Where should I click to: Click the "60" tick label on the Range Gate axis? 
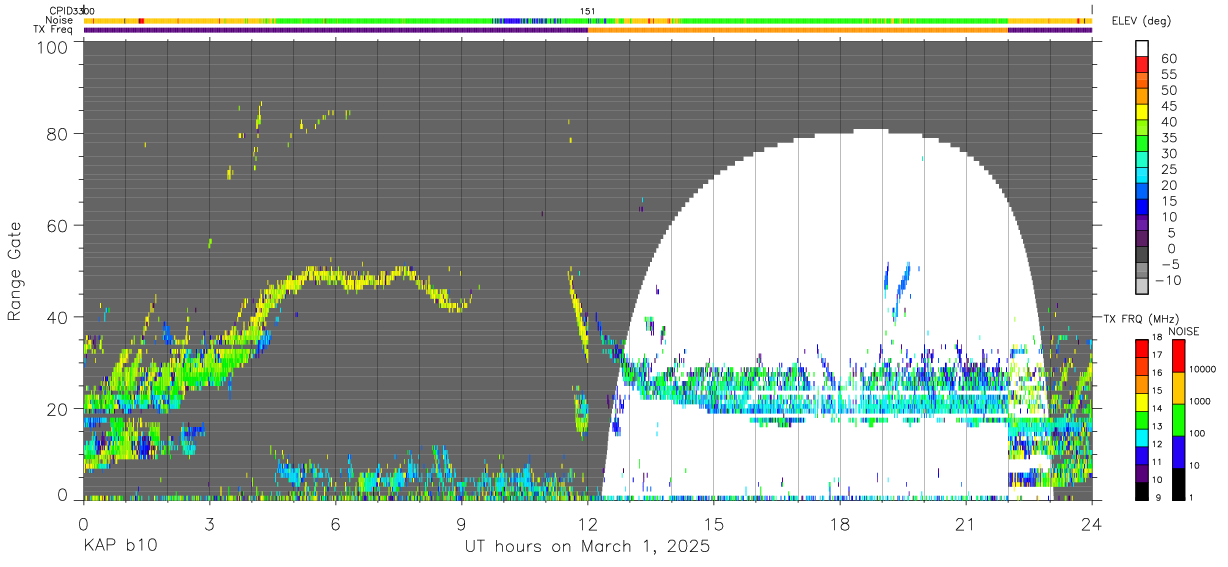(57, 225)
